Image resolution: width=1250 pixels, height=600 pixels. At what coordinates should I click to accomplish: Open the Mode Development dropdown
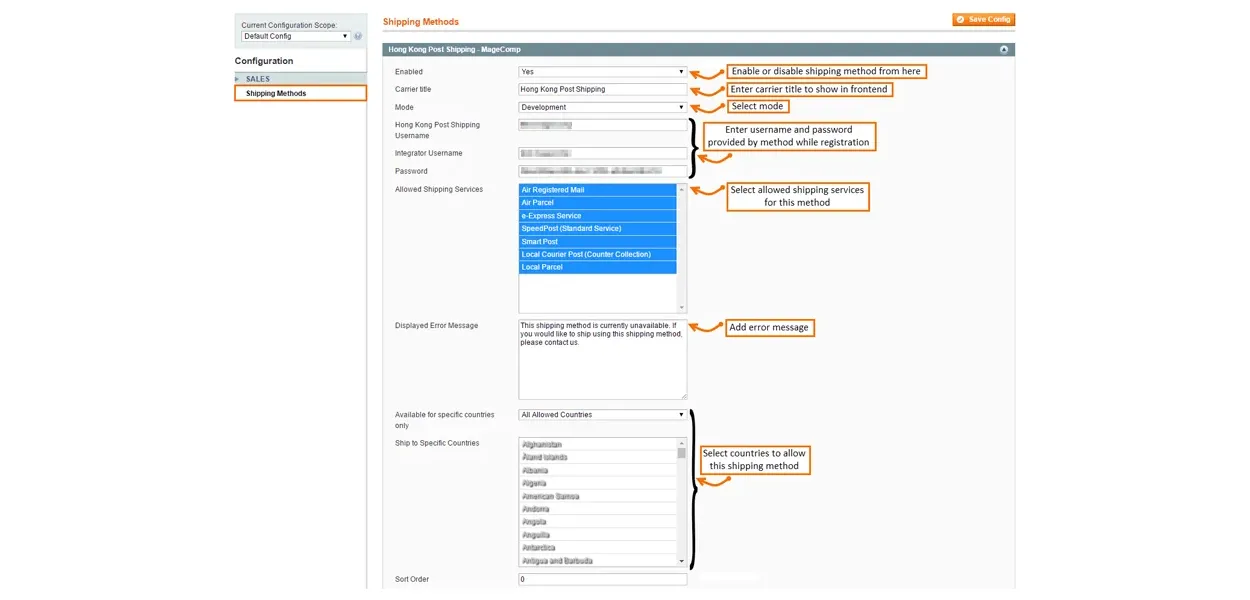pyautogui.click(x=602, y=107)
